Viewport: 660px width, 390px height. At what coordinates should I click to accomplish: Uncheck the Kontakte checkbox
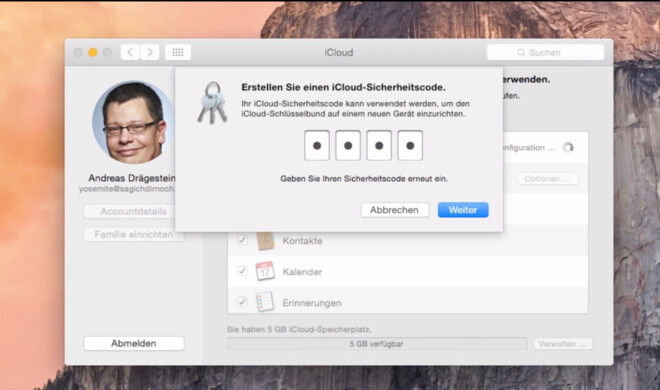click(x=242, y=240)
